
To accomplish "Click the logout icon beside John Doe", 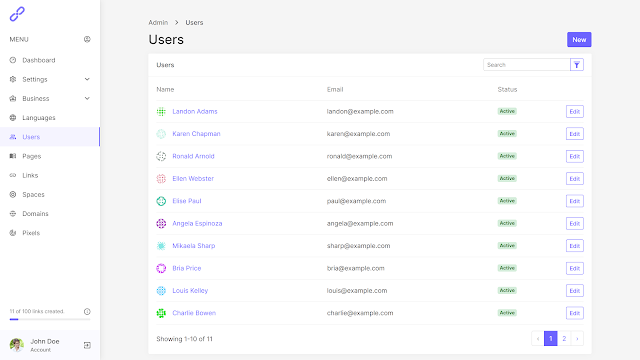I will point(87,345).
